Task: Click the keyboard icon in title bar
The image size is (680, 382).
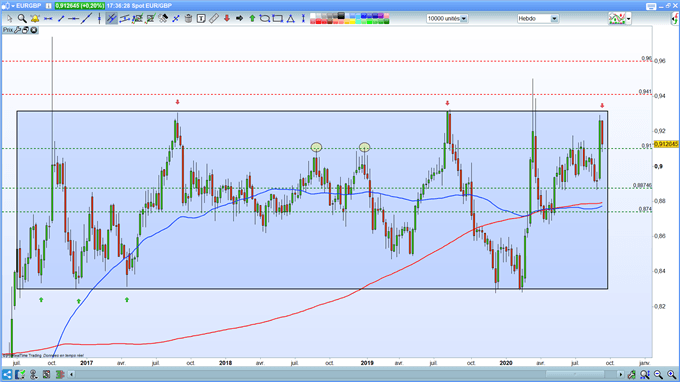Action: (651, 6)
